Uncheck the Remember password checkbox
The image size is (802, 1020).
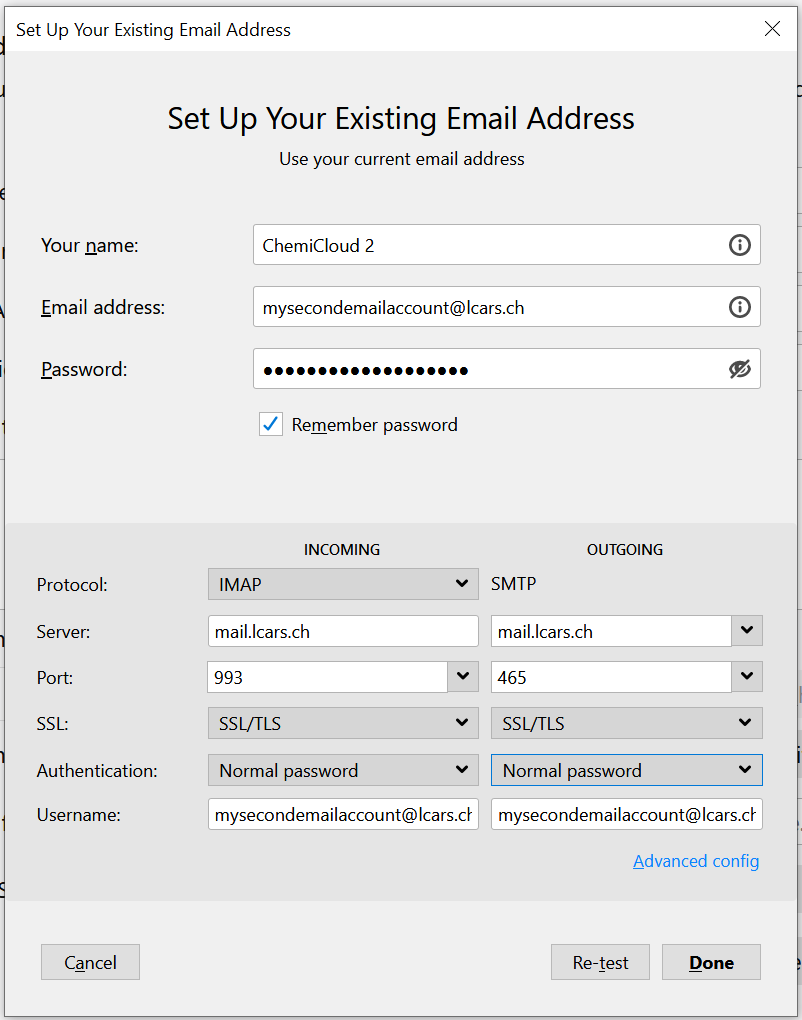[x=271, y=425]
